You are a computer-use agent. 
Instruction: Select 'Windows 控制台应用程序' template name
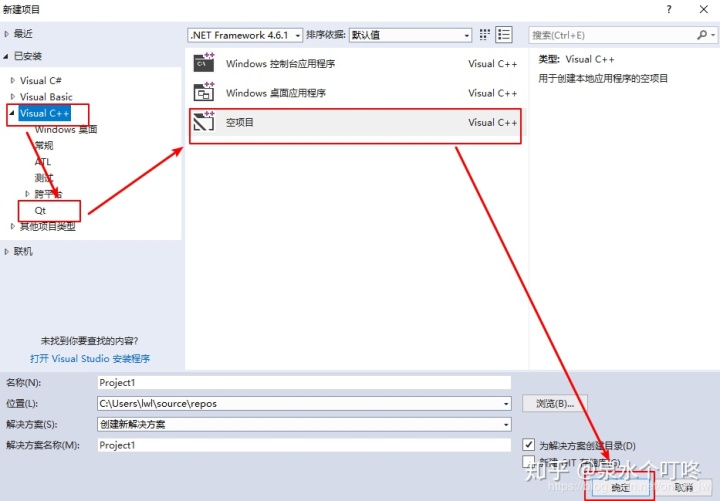[x=280, y=63]
